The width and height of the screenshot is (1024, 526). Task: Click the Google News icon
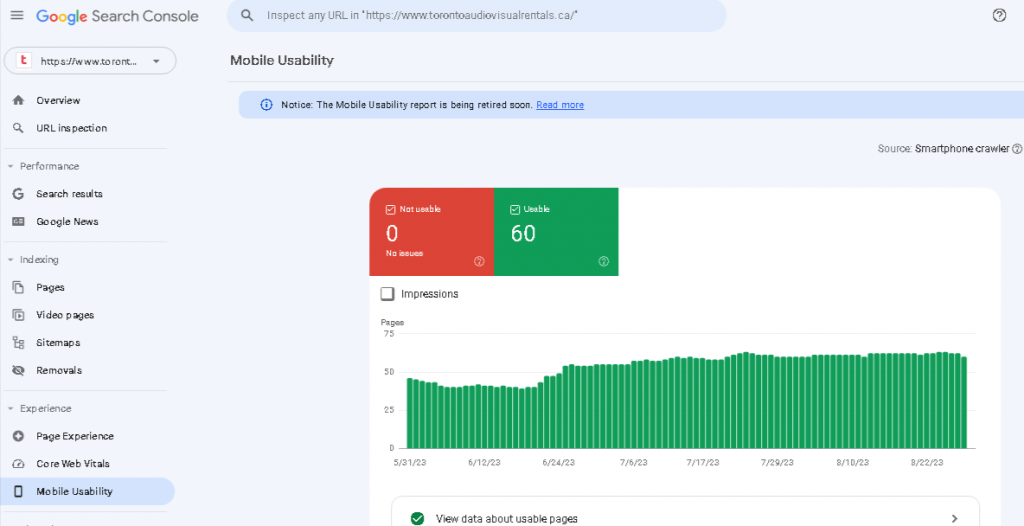[18, 222]
